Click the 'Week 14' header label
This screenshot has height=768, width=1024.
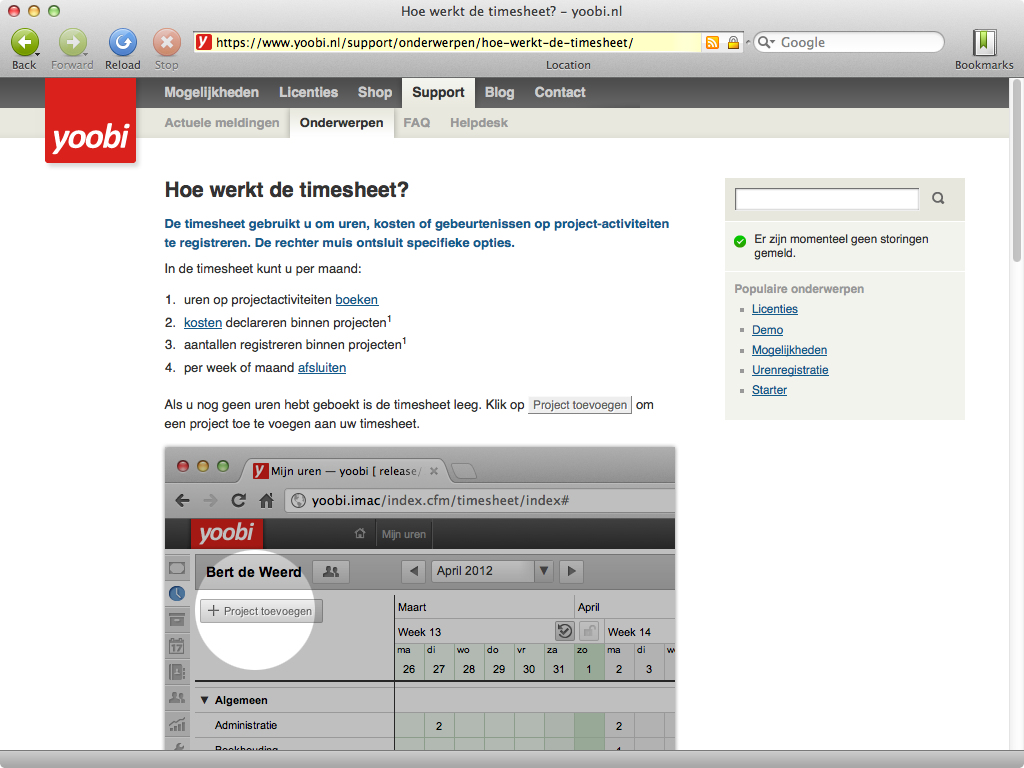tap(629, 632)
